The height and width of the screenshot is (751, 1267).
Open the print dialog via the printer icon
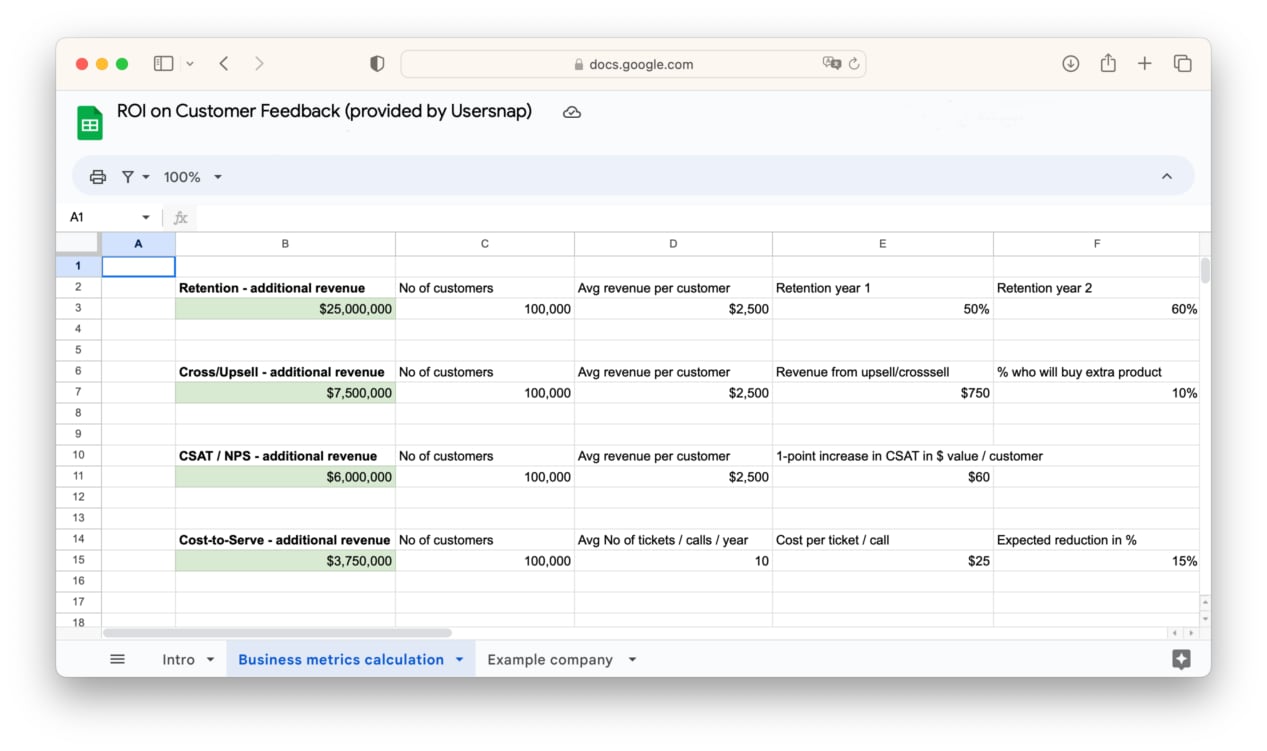pos(97,176)
